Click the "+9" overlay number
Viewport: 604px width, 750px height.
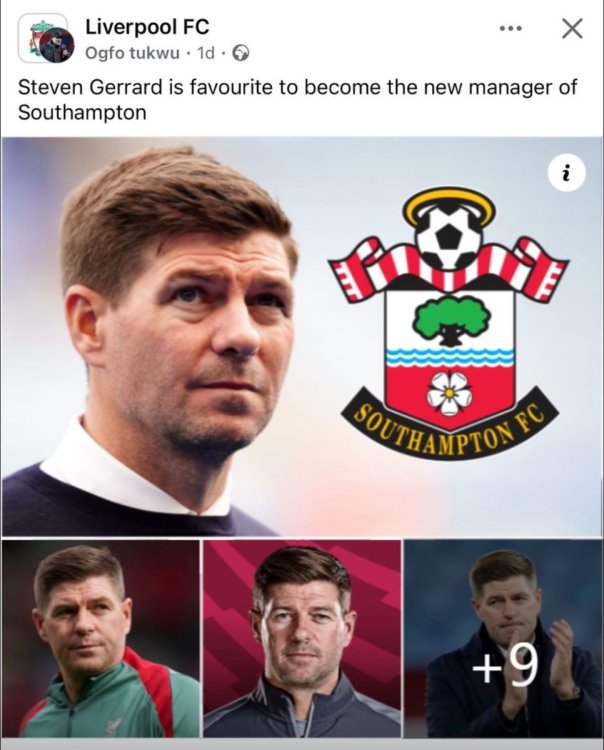coord(505,666)
